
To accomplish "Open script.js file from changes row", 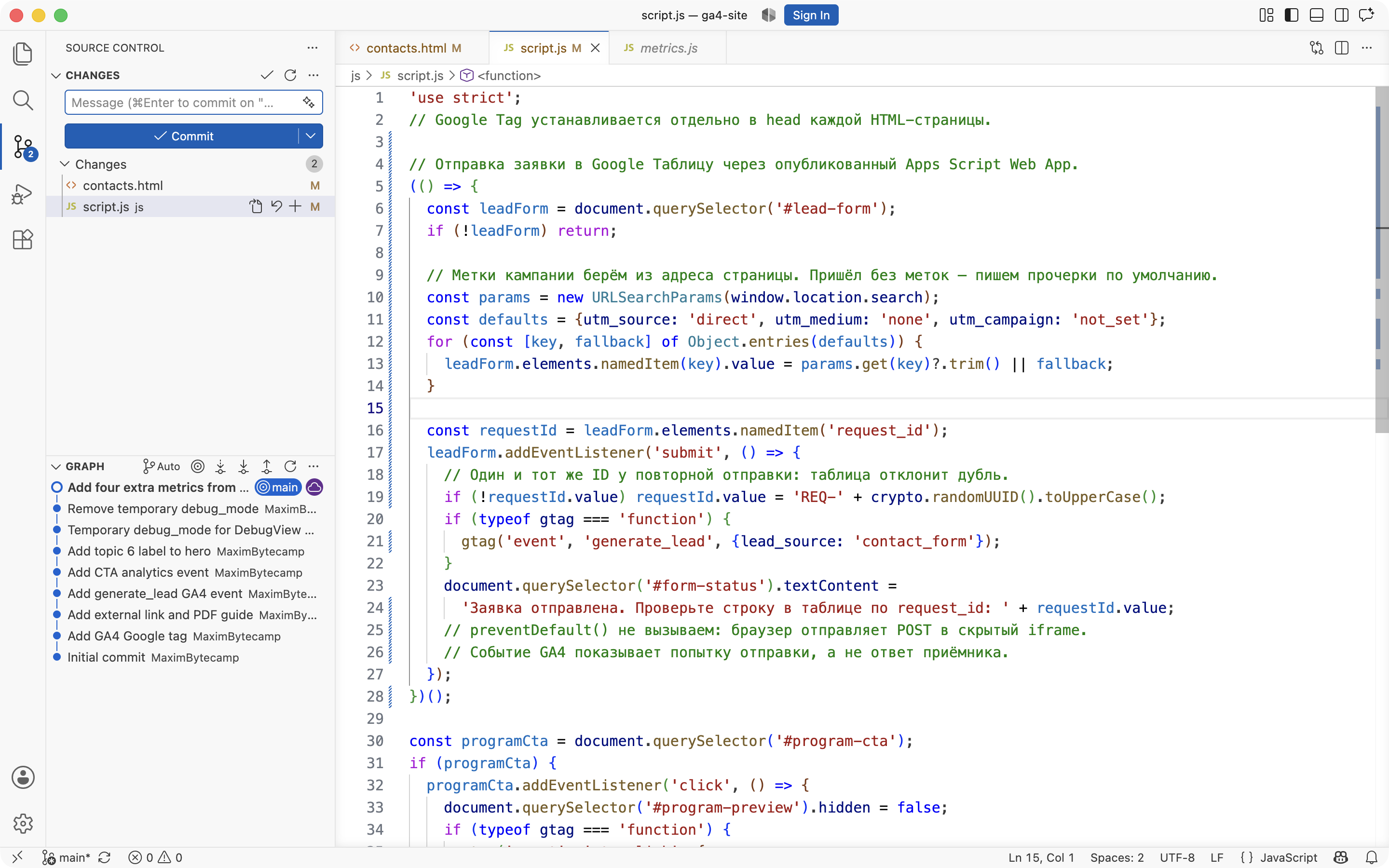I will coord(256,207).
